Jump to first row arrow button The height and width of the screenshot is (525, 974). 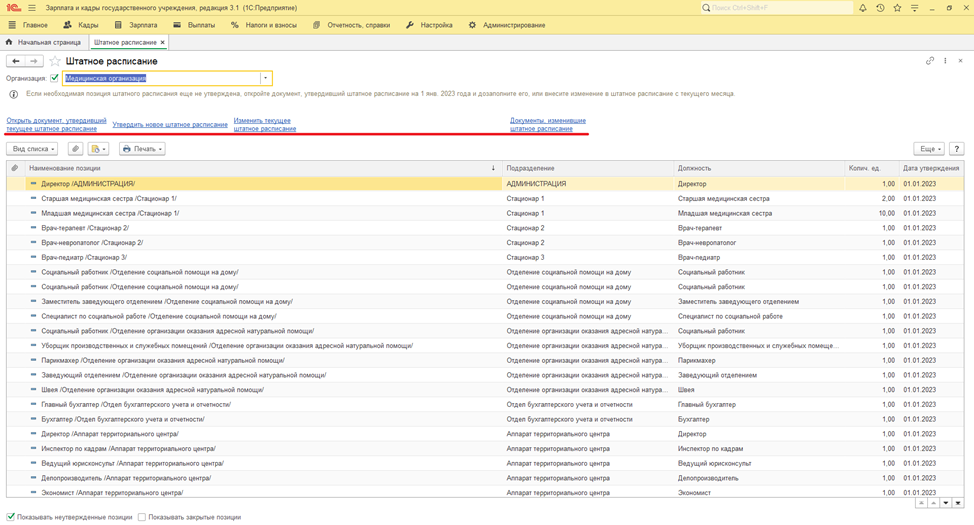921,503
